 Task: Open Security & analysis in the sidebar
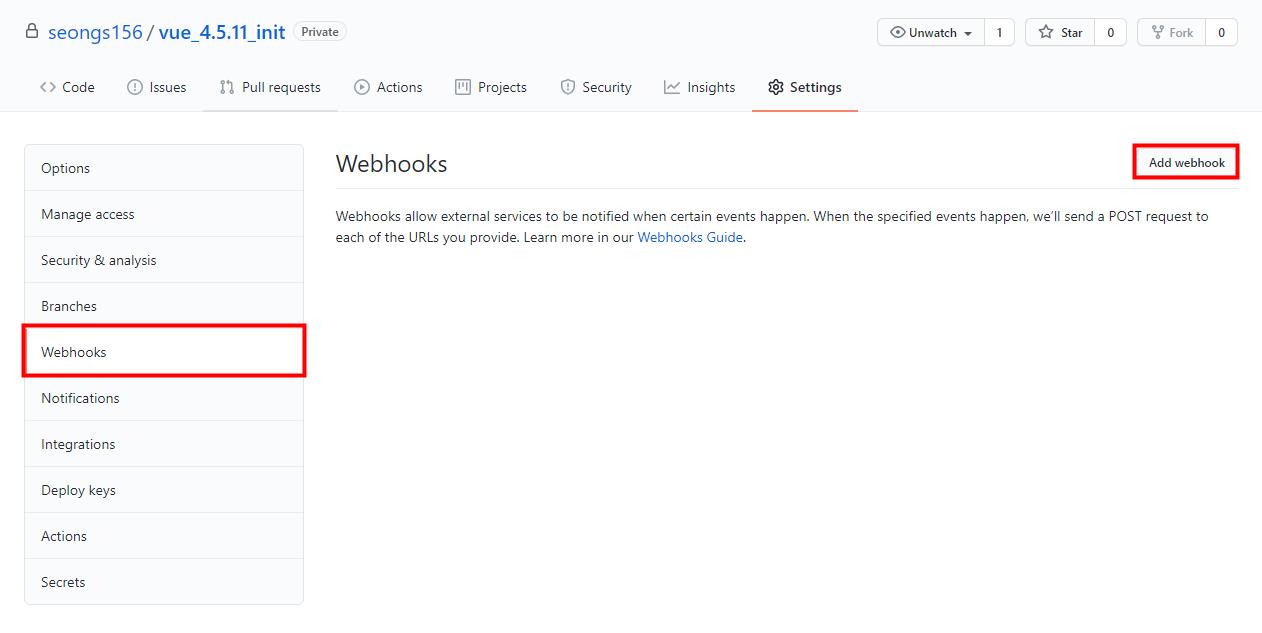[x=164, y=260]
